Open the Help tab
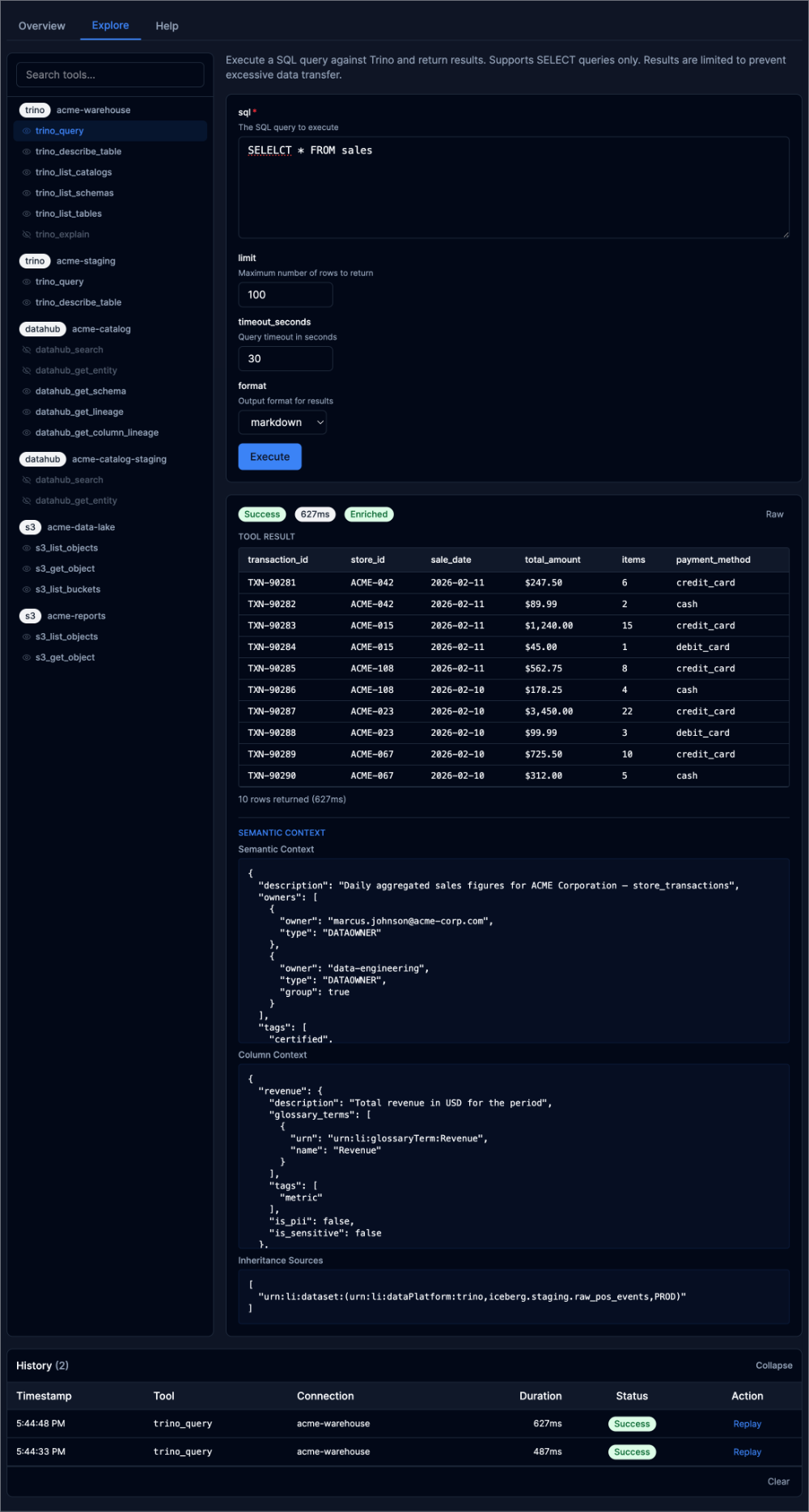The height and width of the screenshot is (1512, 809). tap(167, 26)
